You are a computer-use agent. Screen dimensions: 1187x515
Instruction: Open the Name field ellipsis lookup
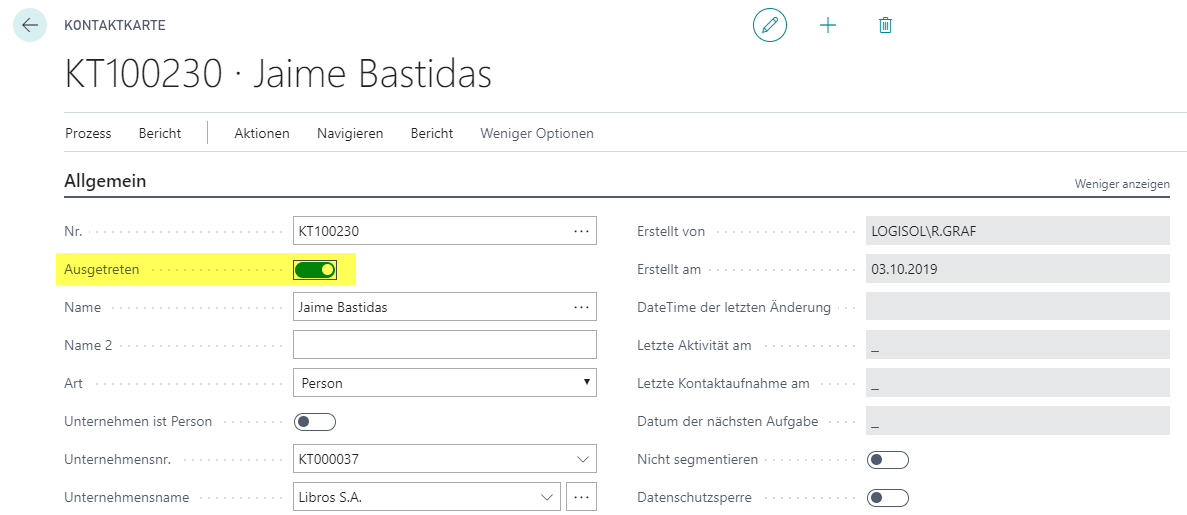tap(581, 307)
